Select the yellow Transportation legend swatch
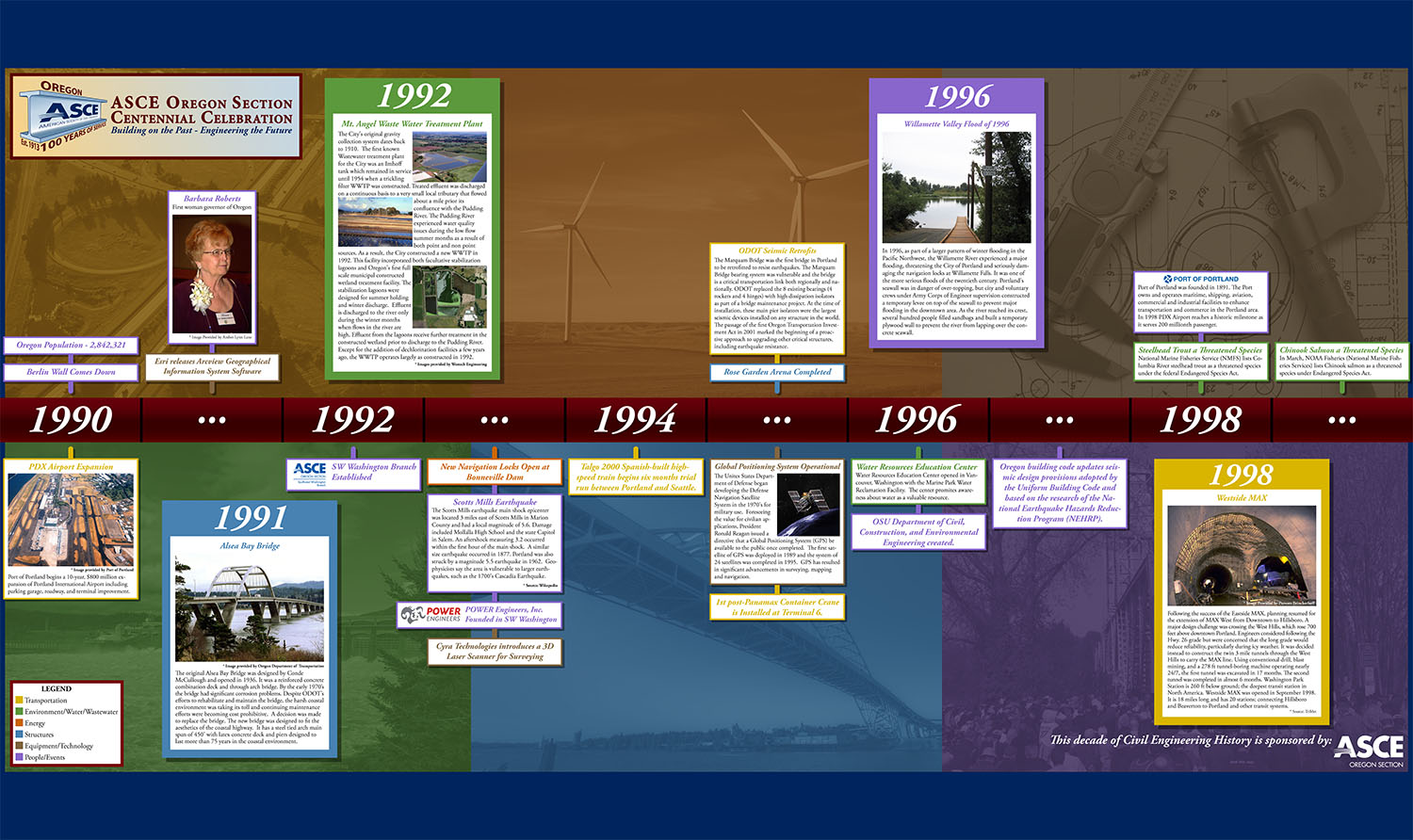The height and width of the screenshot is (840, 1413). [x=19, y=701]
